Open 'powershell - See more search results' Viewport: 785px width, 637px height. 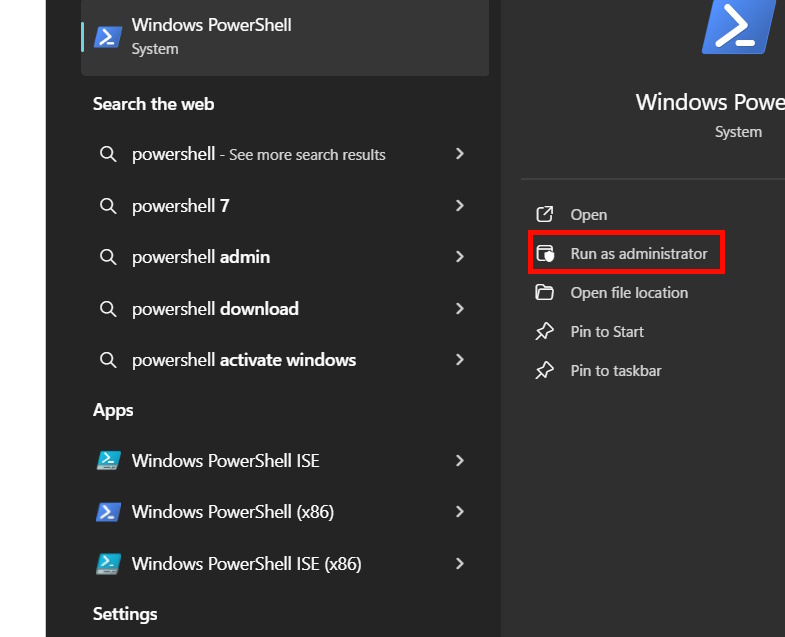285,154
